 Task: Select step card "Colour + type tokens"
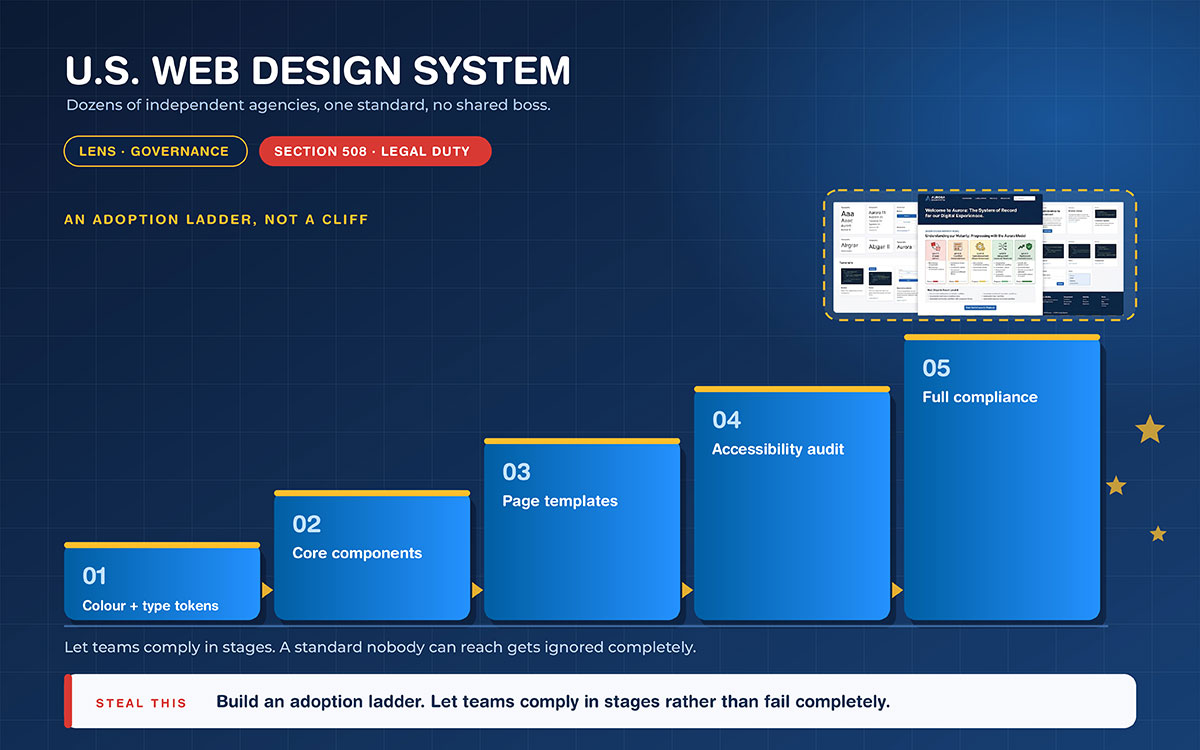click(x=162, y=581)
